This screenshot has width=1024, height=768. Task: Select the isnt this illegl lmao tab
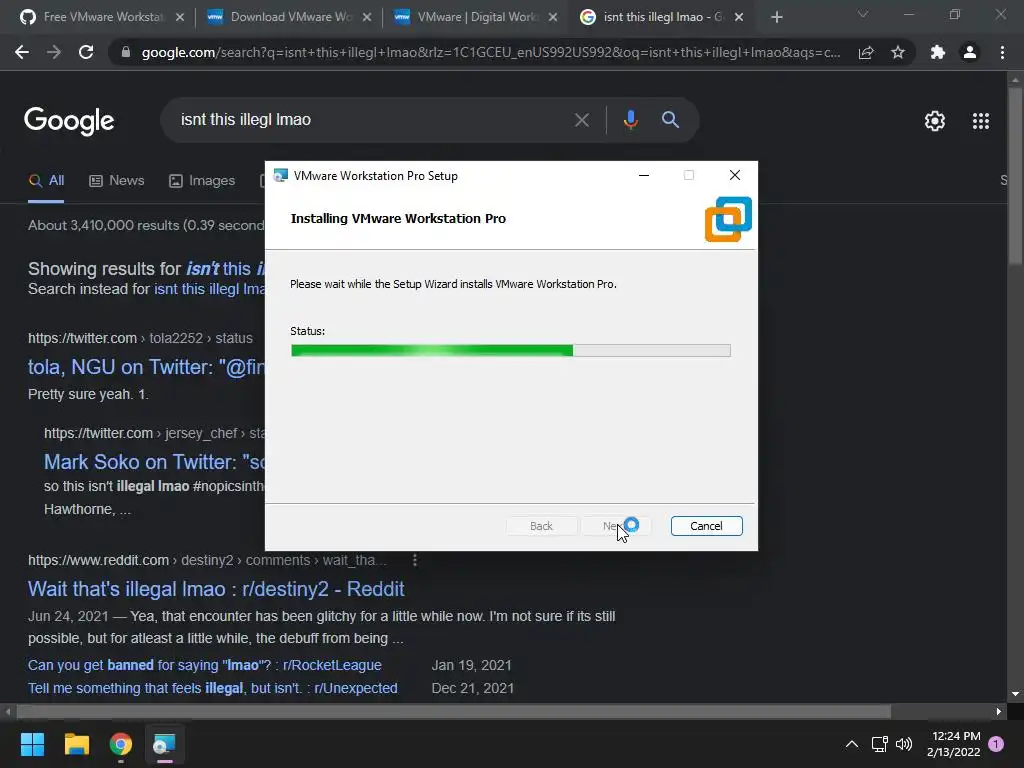coord(662,17)
